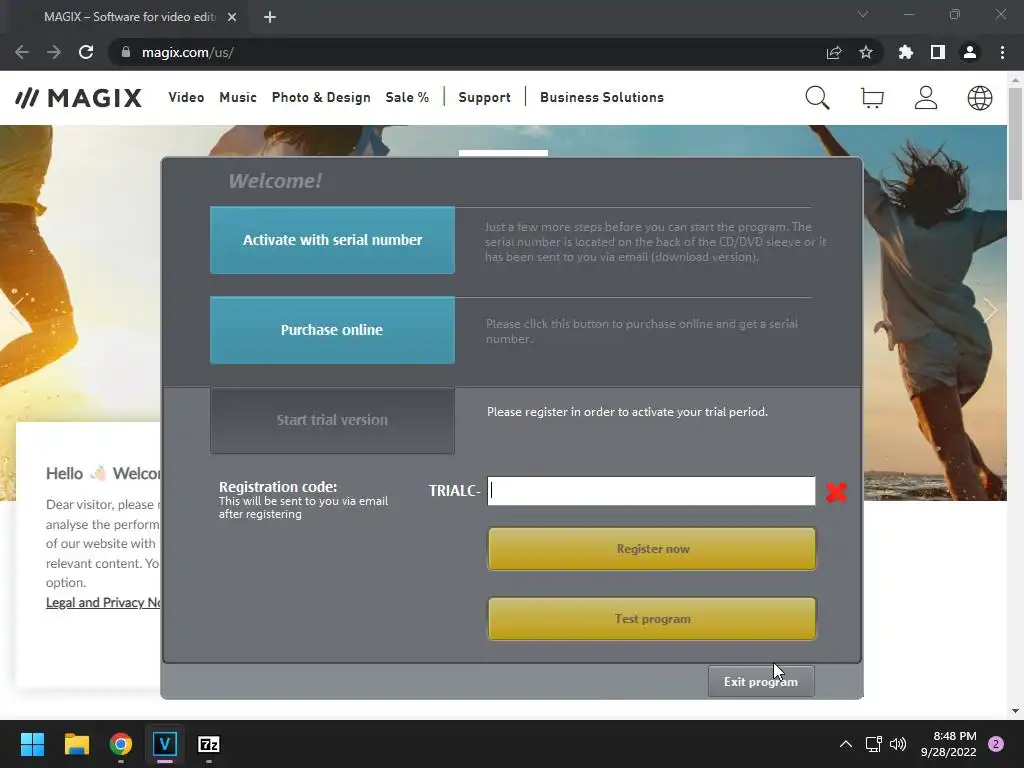Switch to the VEGAS app taskbar icon
This screenshot has height=768, width=1024.
point(165,744)
